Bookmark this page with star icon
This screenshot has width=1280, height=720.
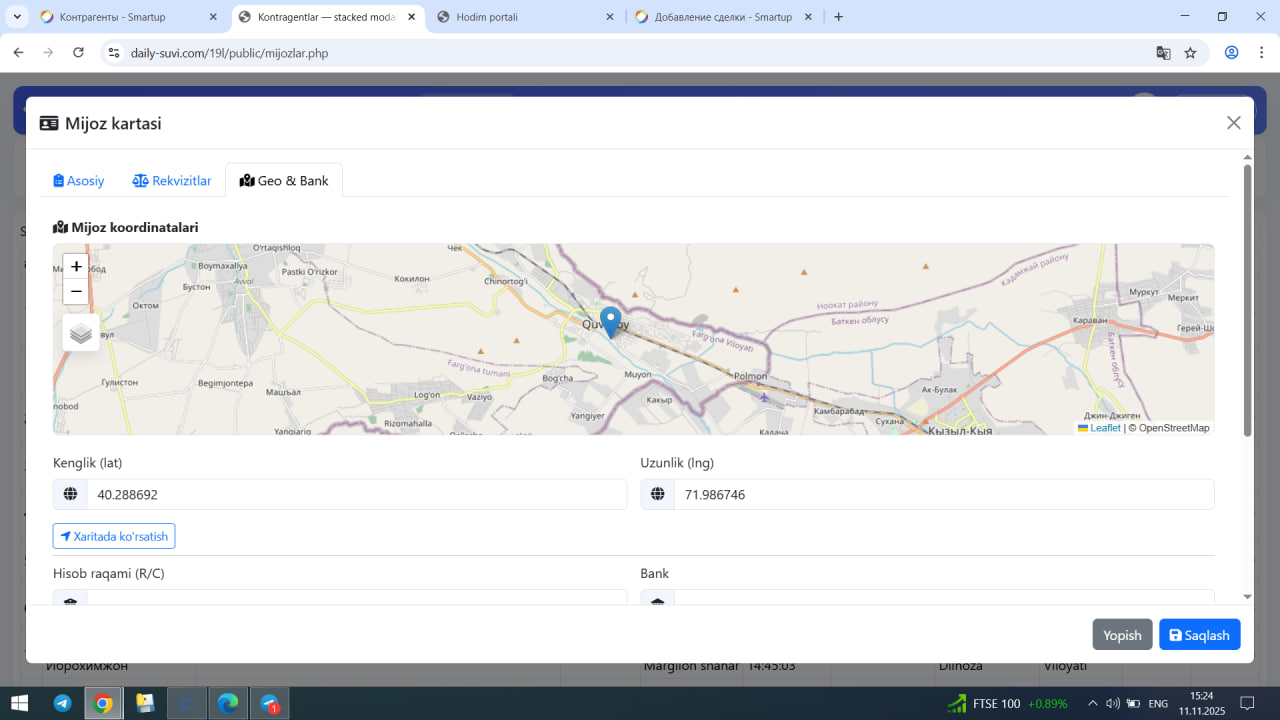click(x=1190, y=53)
